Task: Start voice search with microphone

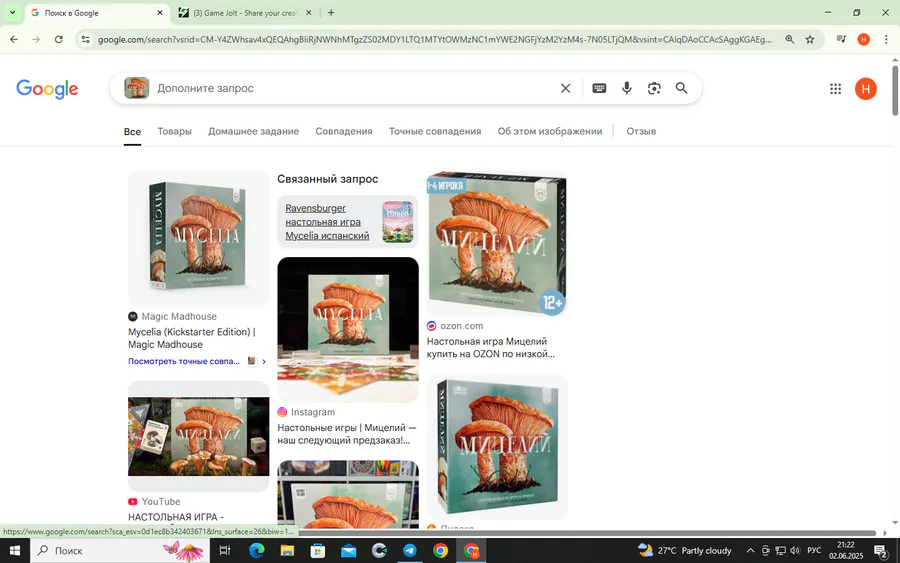Action: pyautogui.click(x=627, y=88)
